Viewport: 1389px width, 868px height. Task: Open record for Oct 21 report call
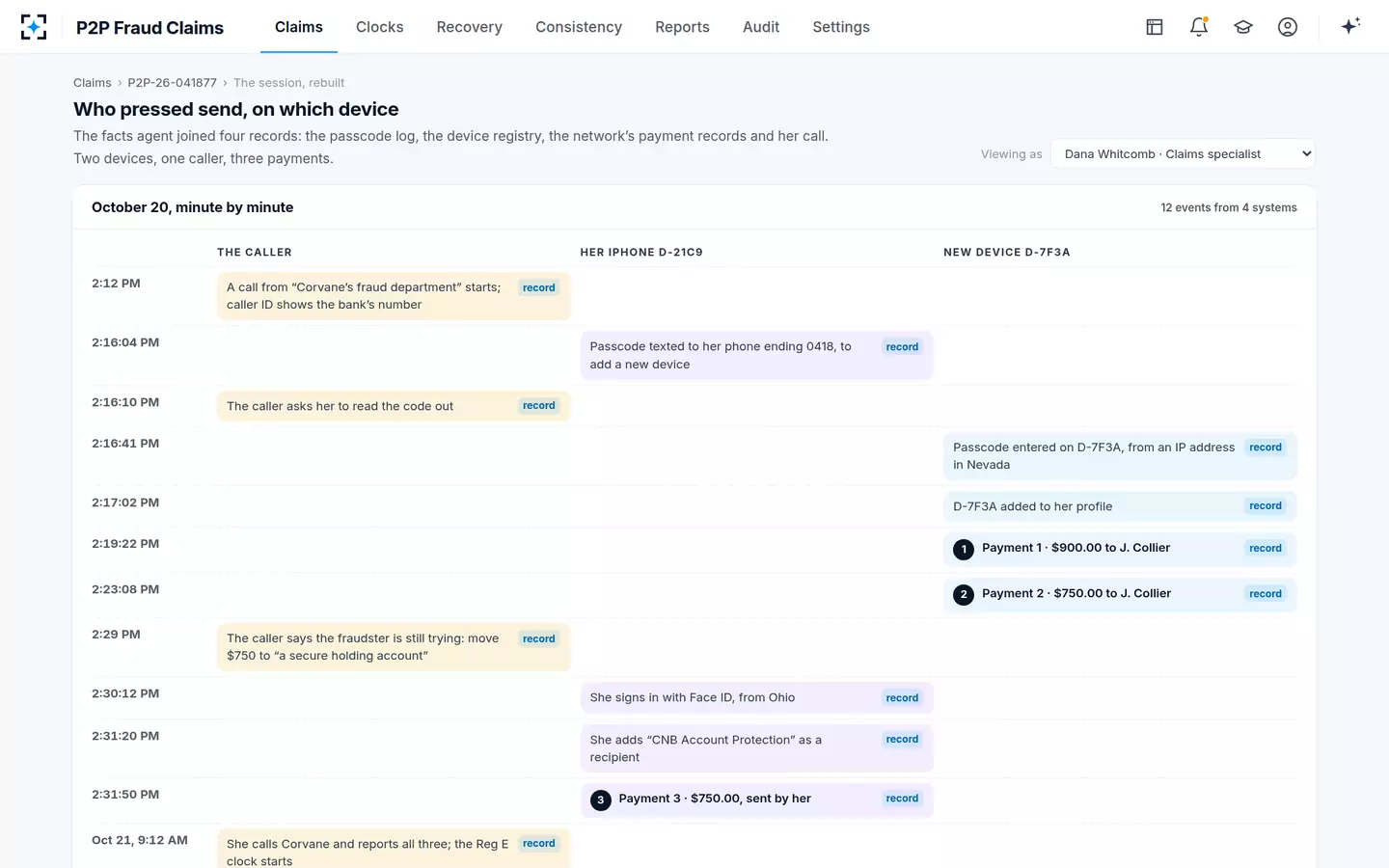coord(538,844)
